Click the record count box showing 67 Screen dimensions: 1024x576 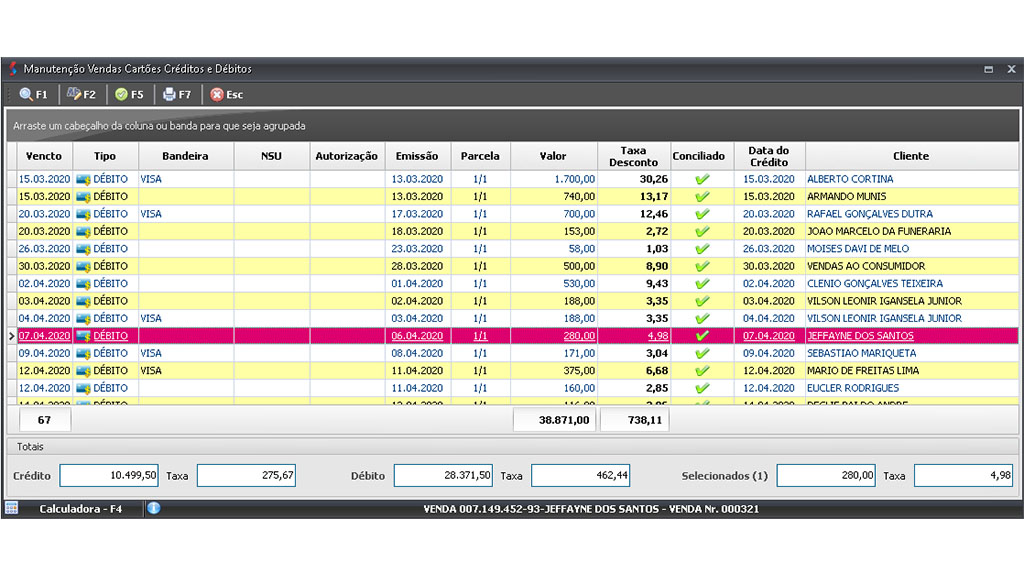44,420
